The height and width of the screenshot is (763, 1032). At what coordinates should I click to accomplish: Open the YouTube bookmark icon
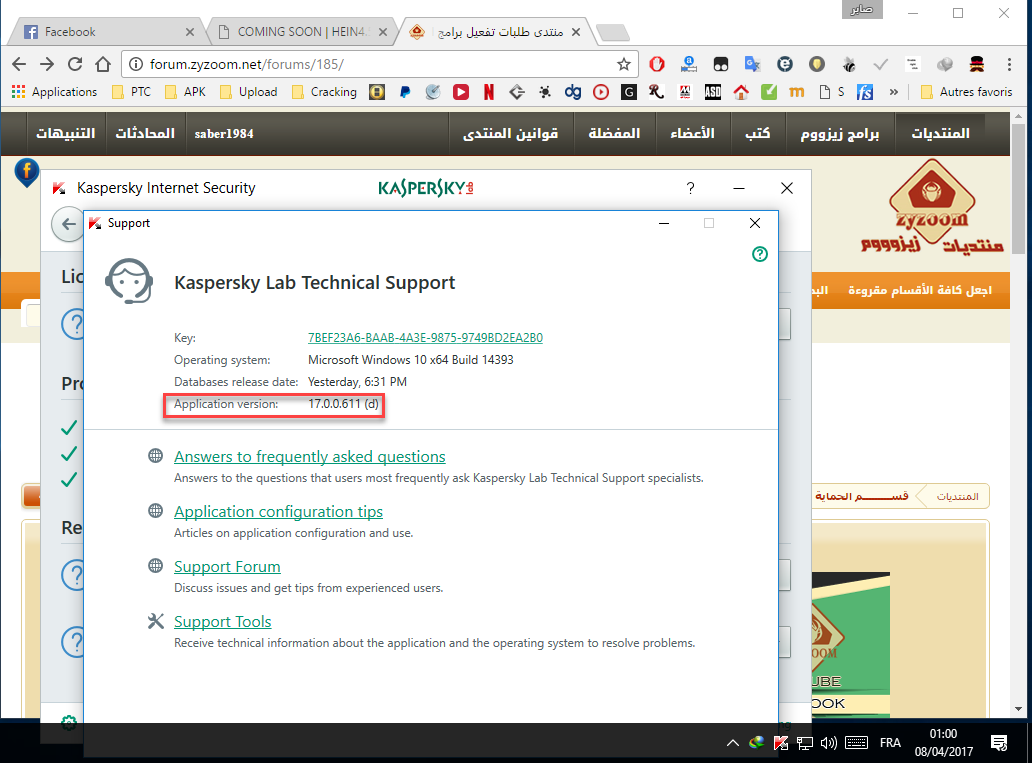[x=461, y=92]
